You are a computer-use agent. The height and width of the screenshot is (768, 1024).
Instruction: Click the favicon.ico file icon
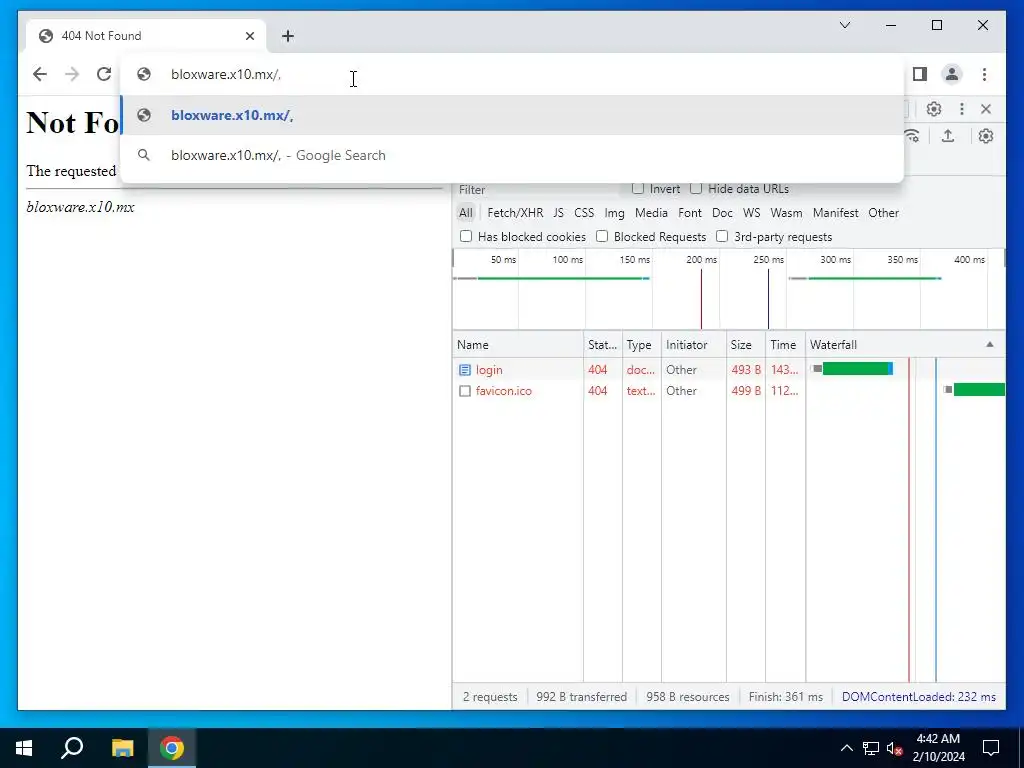(x=465, y=391)
